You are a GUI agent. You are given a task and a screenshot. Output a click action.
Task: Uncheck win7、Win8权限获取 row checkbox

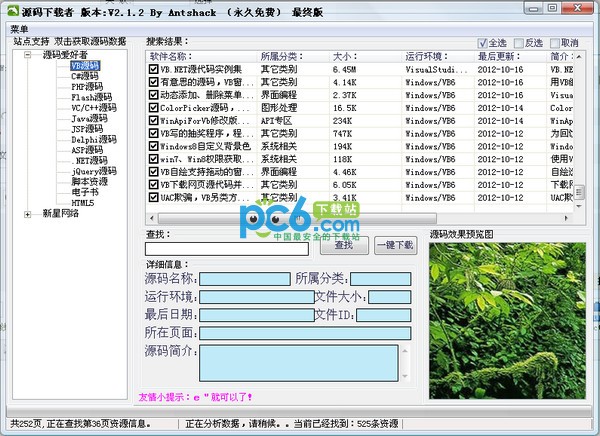pos(153,159)
